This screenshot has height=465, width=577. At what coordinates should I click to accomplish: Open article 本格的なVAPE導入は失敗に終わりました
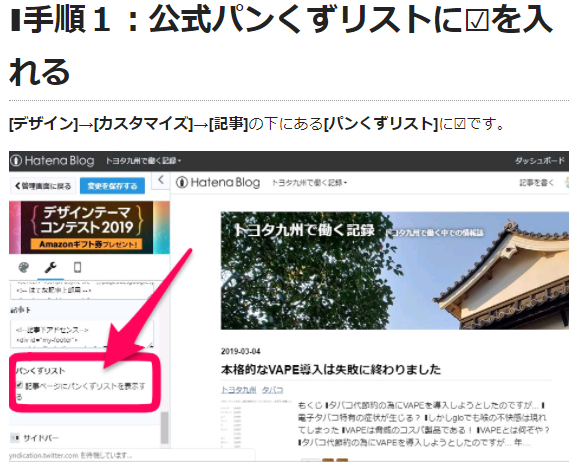pos(331,369)
